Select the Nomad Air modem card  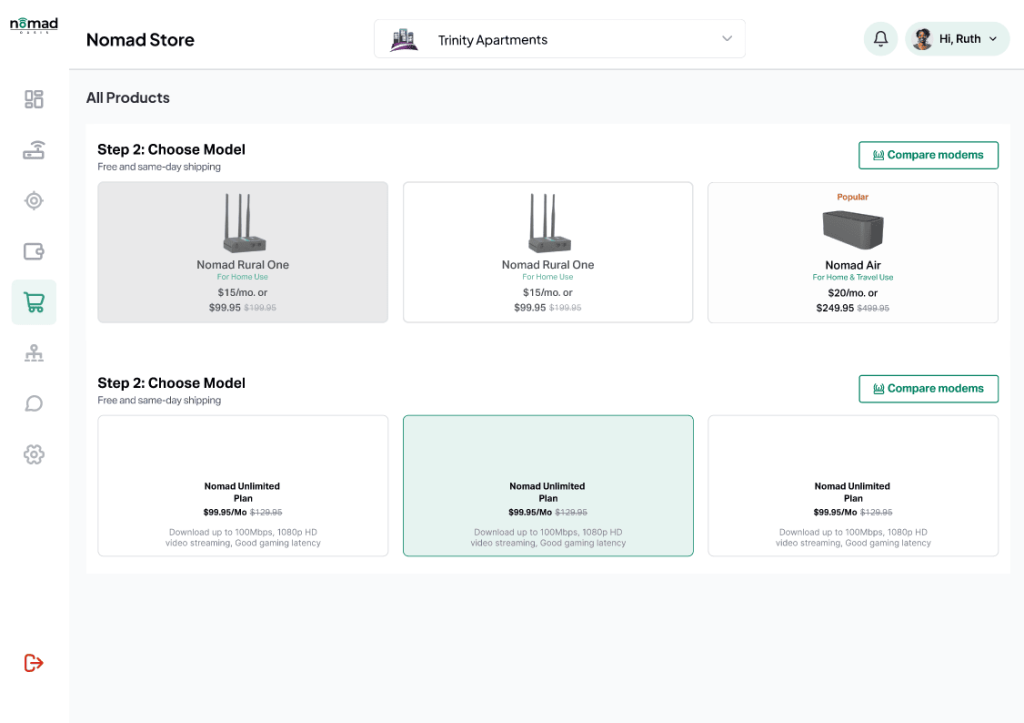point(852,252)
